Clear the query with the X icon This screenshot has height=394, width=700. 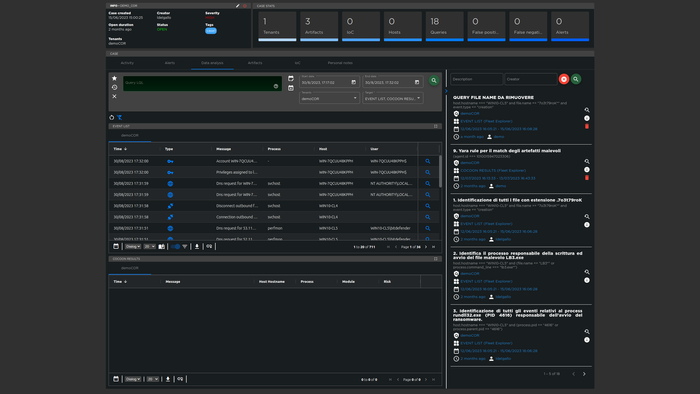[x=114, y=96]
